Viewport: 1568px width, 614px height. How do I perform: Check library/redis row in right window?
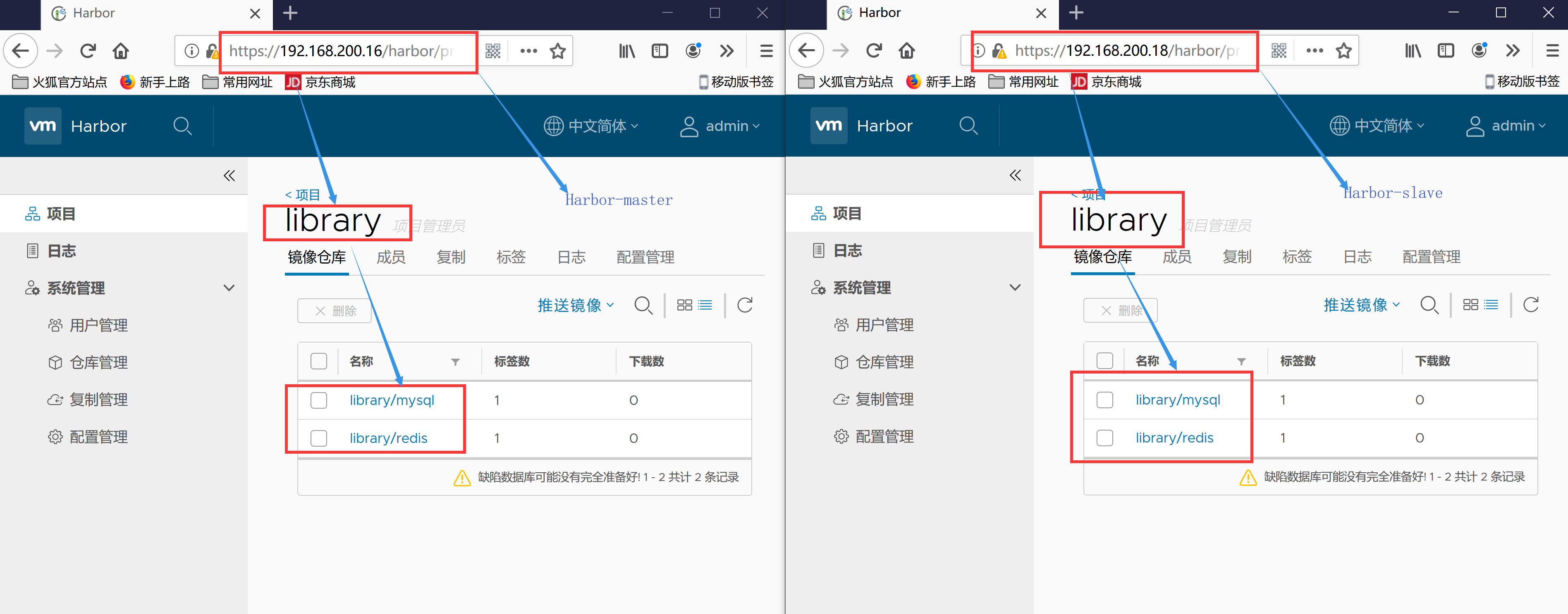[x=1105, y=438]
